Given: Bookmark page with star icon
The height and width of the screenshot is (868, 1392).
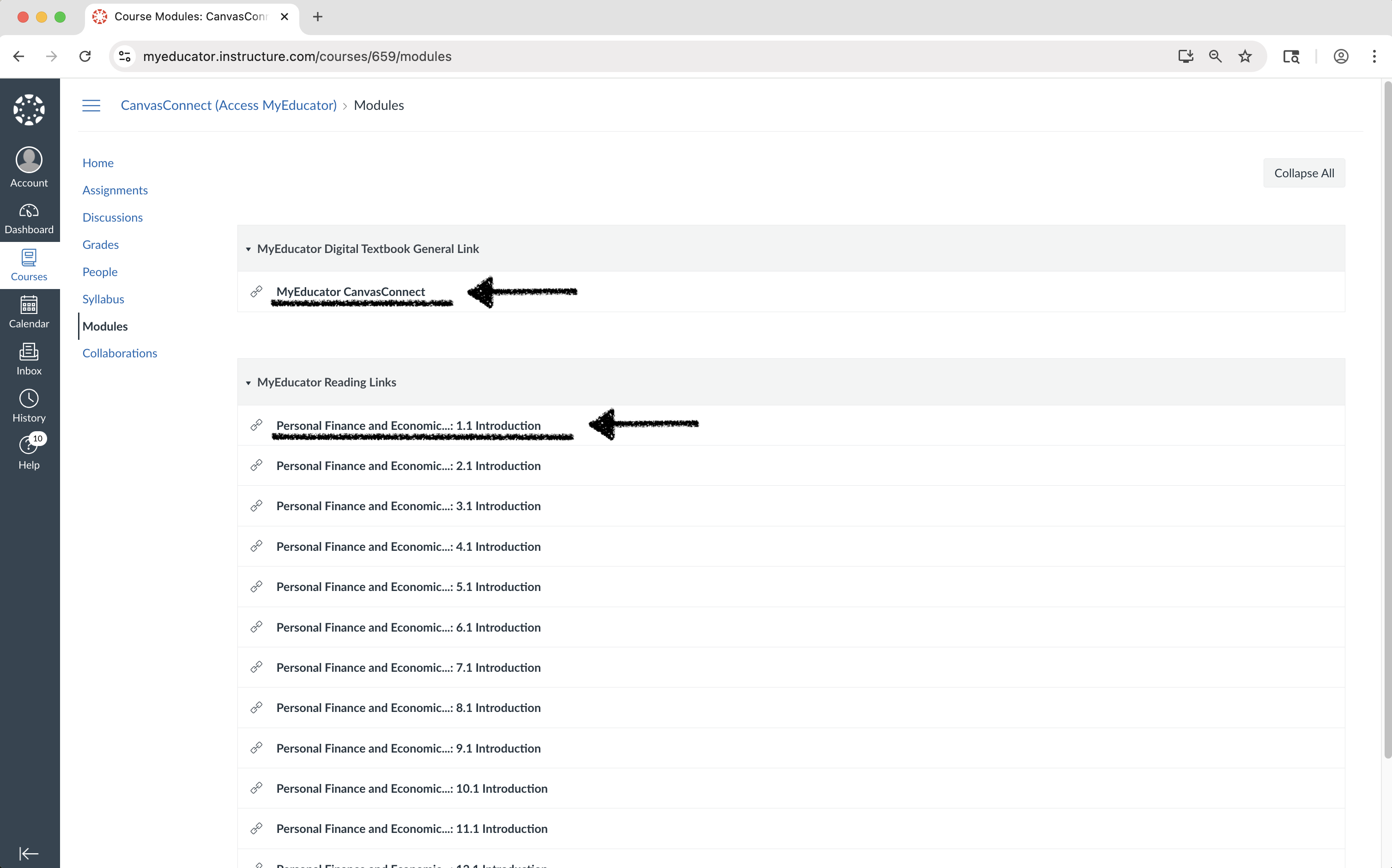Looking at the screenshot, I should tap(1245, 56).
